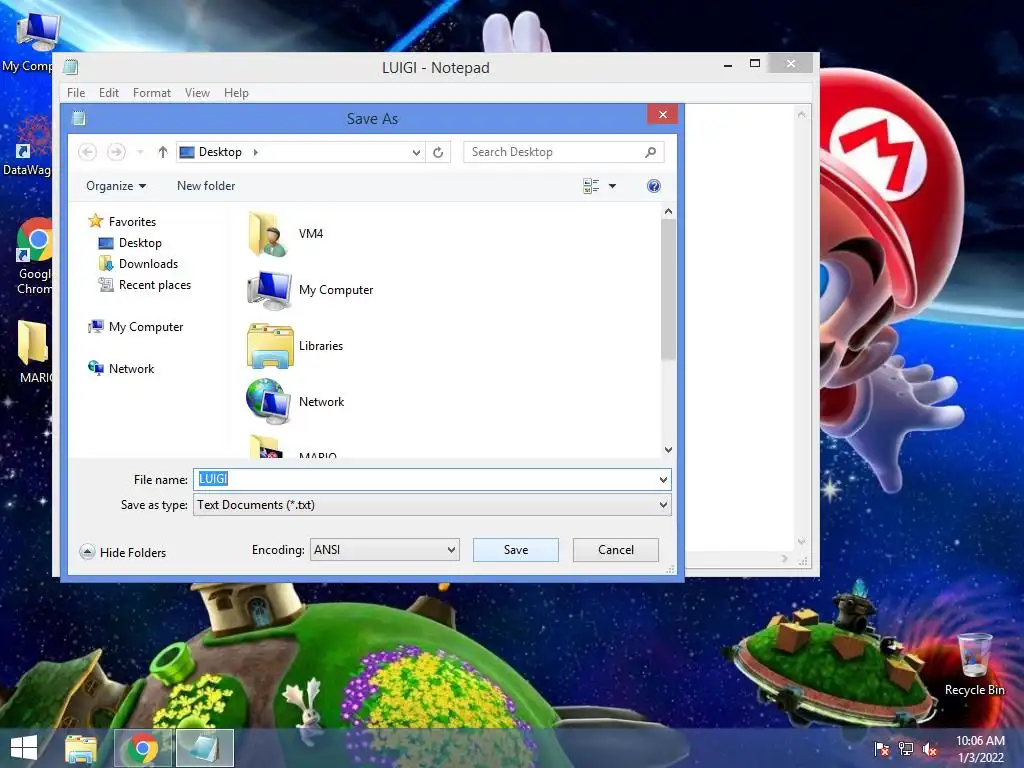Click the search magnifier icon
The width and height of the screenshot is (1024, 768).
tap(650, 152)
